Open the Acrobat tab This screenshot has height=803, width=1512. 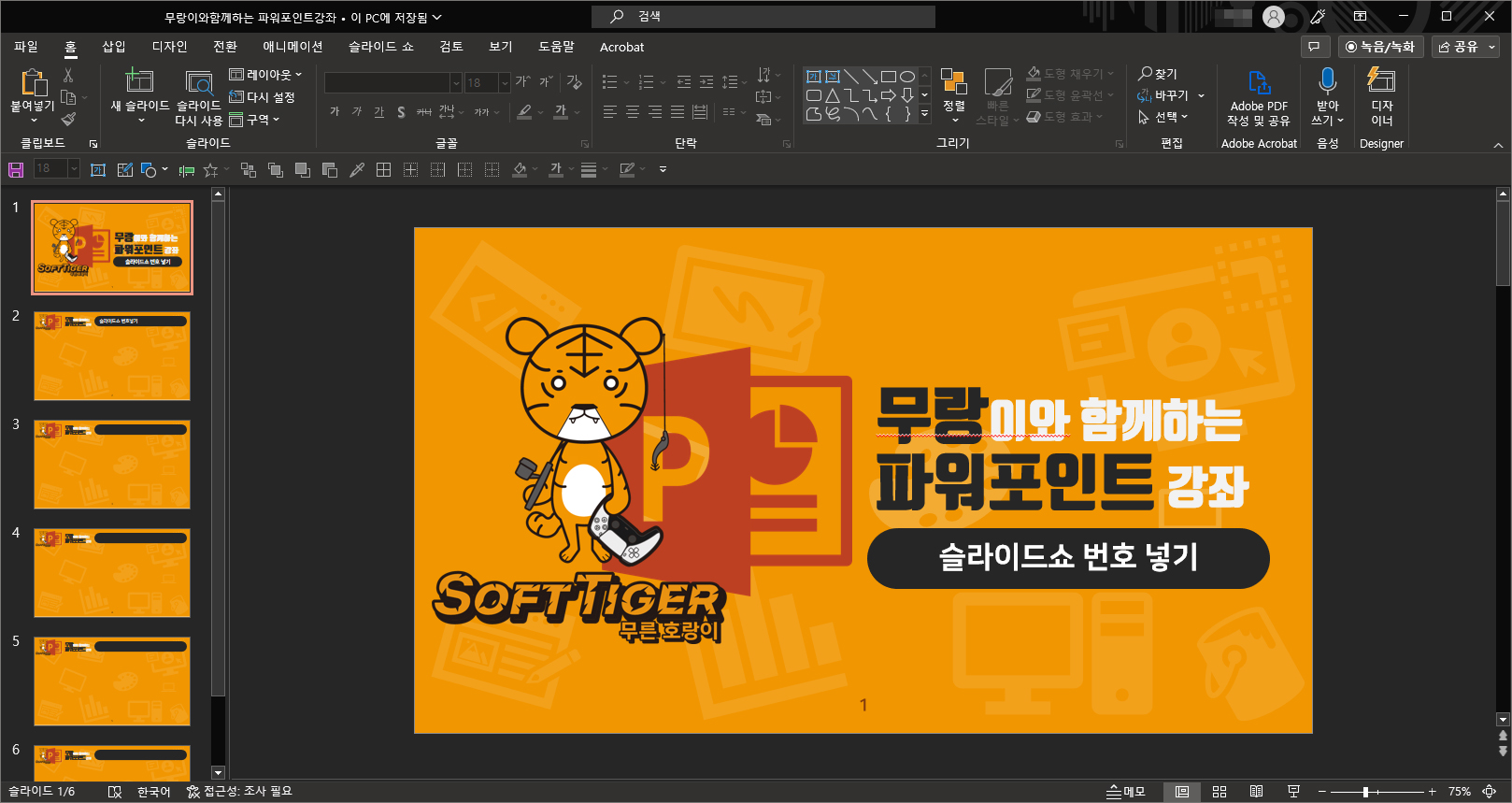(x=621, y=47)
